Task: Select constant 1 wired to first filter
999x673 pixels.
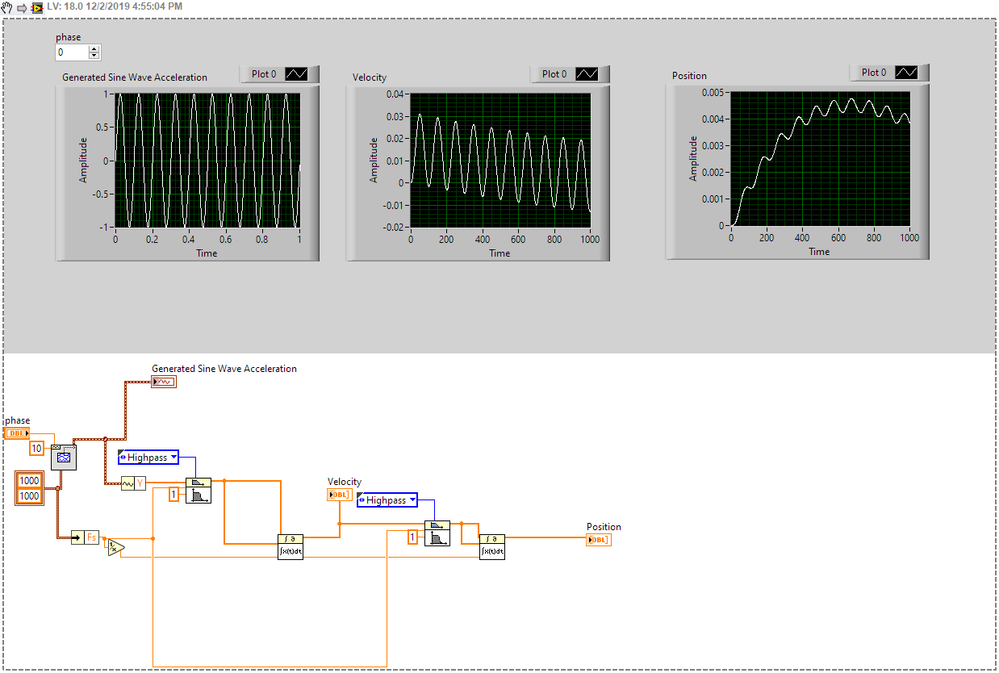Action: (173, 495)
